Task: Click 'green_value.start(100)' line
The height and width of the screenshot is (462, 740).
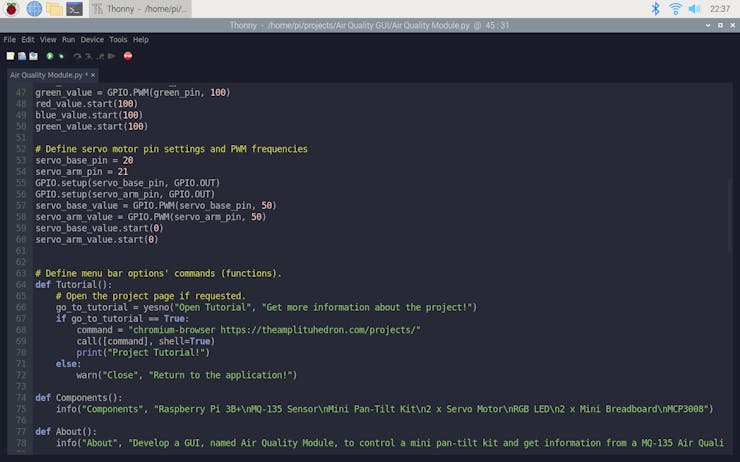Action: [x=92, y=126]
